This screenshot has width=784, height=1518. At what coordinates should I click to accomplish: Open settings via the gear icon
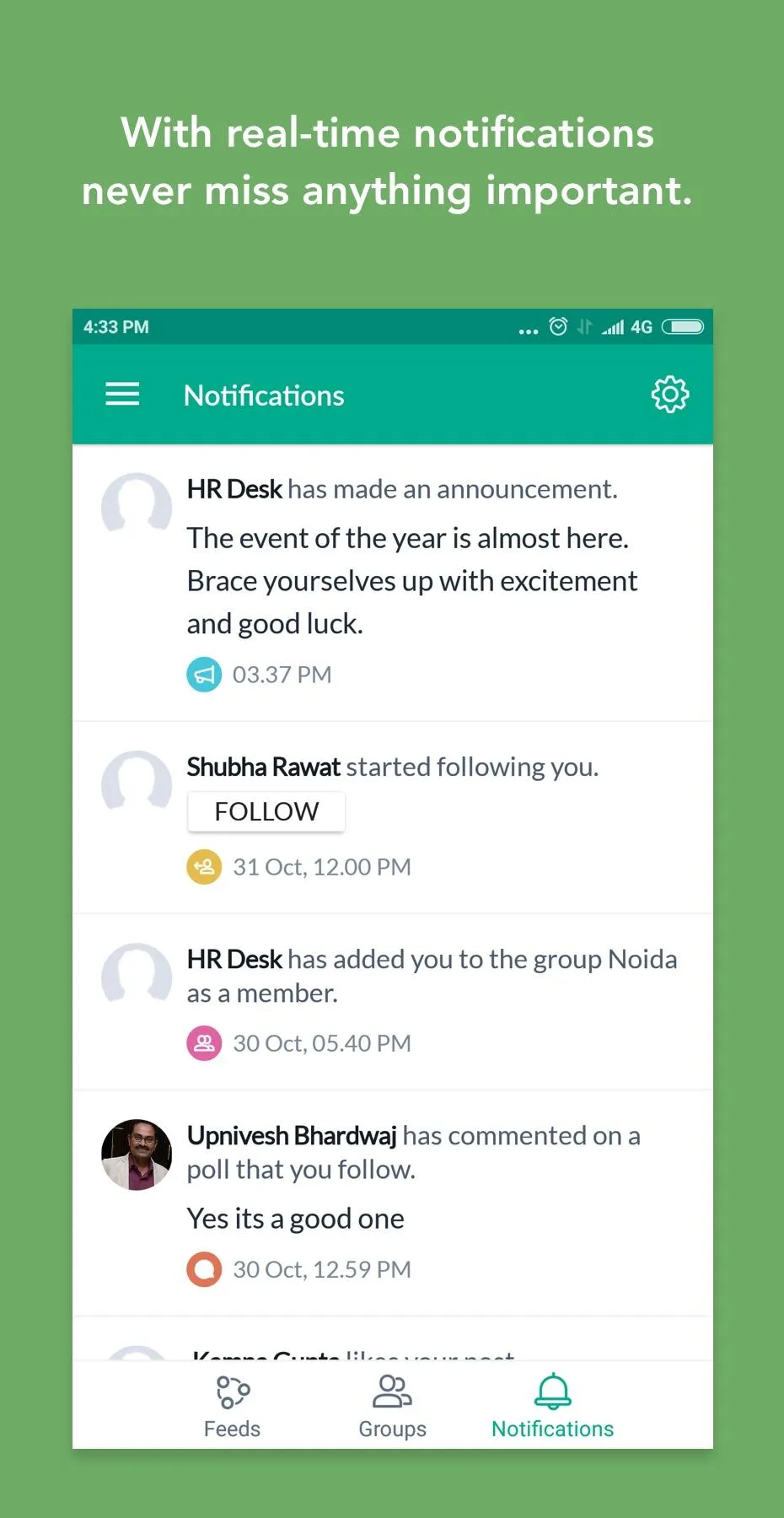click(670, 394)
